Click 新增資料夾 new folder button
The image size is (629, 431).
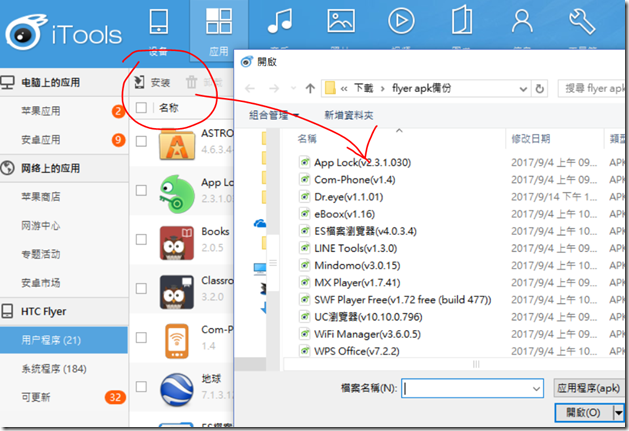tap(349, 116)
